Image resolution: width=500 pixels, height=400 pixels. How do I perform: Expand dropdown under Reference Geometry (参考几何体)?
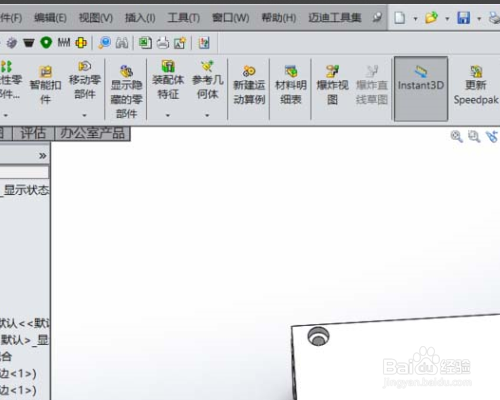coord(207,115)
